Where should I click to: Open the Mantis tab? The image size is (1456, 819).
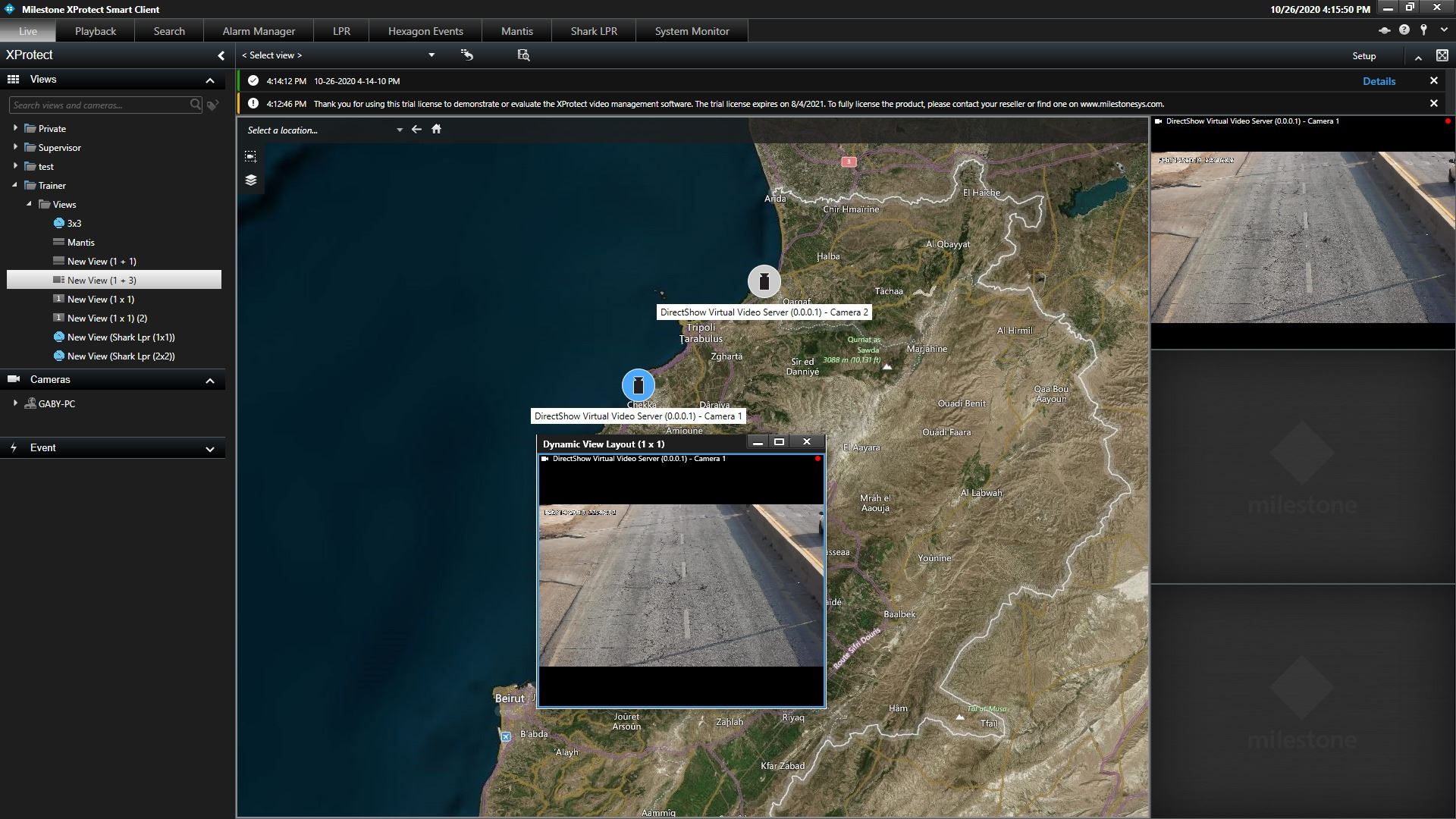(x=517, y=31)
